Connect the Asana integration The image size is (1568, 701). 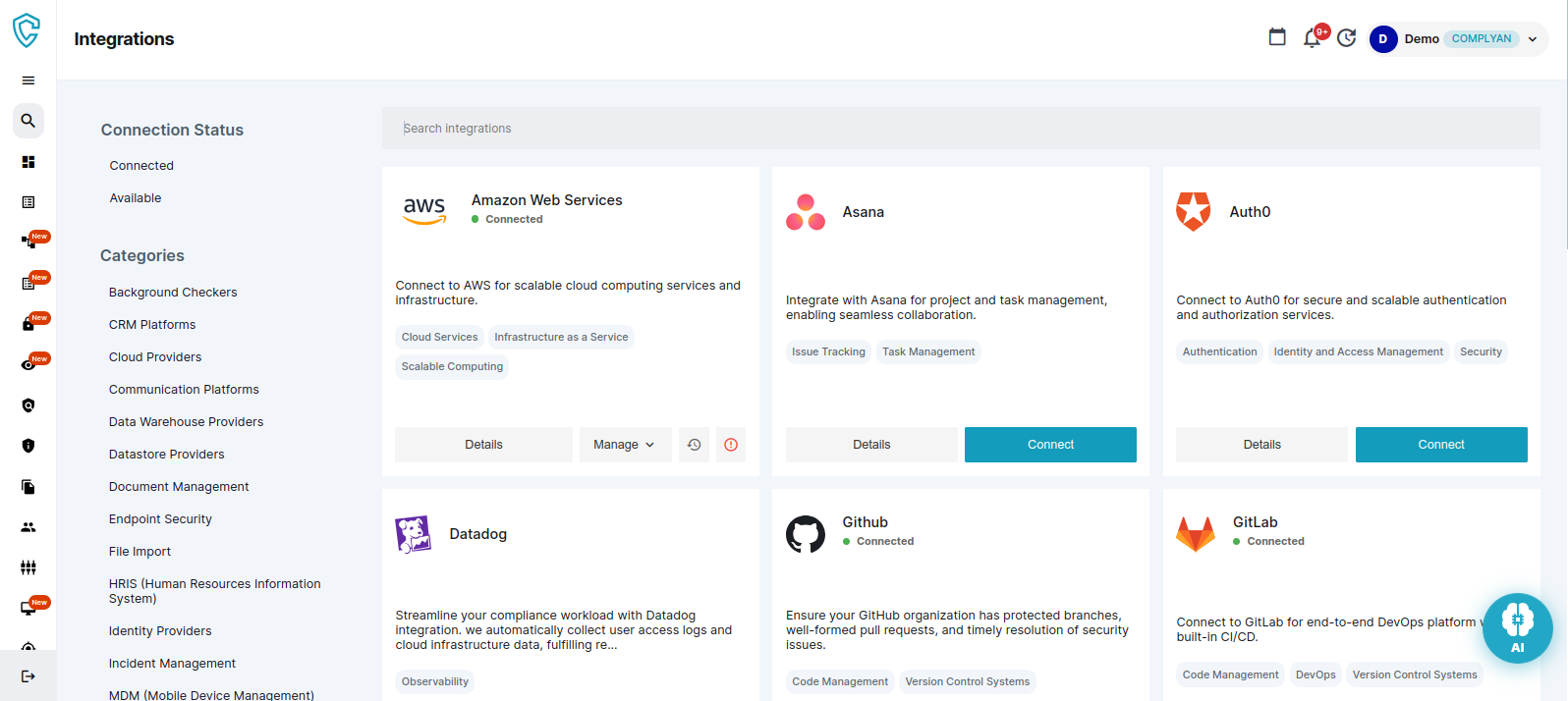point(1050,445)
